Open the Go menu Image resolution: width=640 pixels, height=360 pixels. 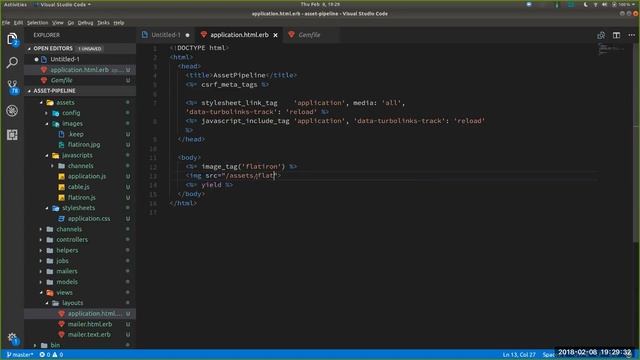(x=71, y=23)
